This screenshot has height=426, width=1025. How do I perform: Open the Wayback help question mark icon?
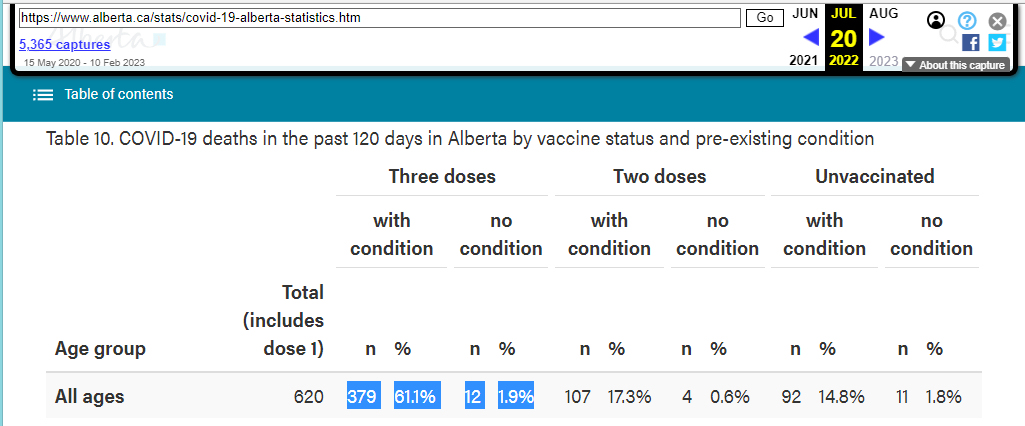tap(967, 20)
